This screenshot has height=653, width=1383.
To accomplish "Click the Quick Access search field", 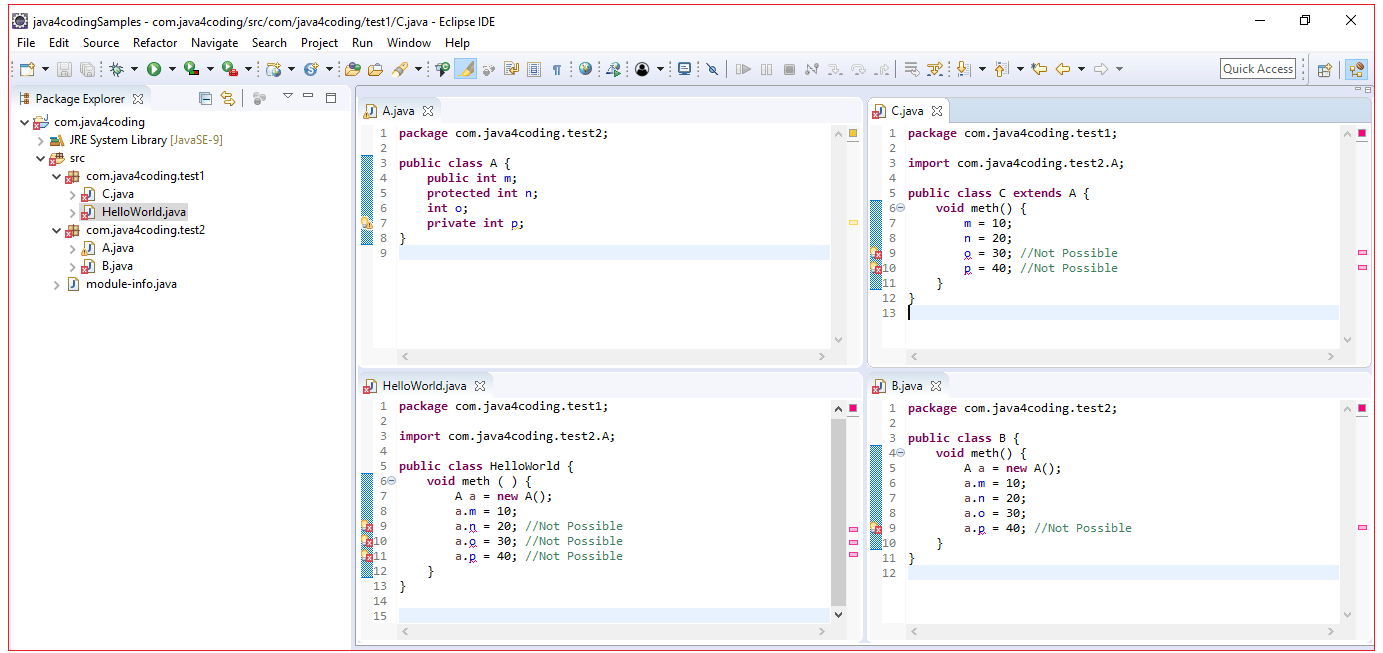I will coord(1258,69).
